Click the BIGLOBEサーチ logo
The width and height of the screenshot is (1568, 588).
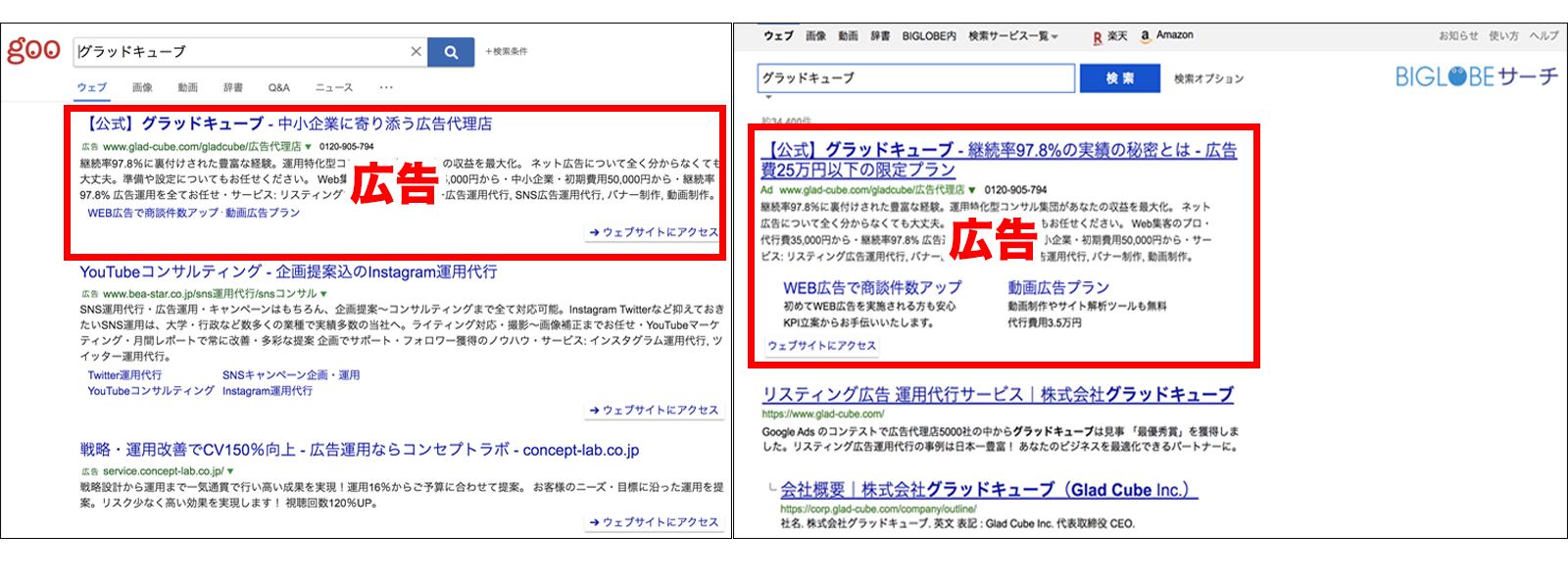pos(1476,76)
